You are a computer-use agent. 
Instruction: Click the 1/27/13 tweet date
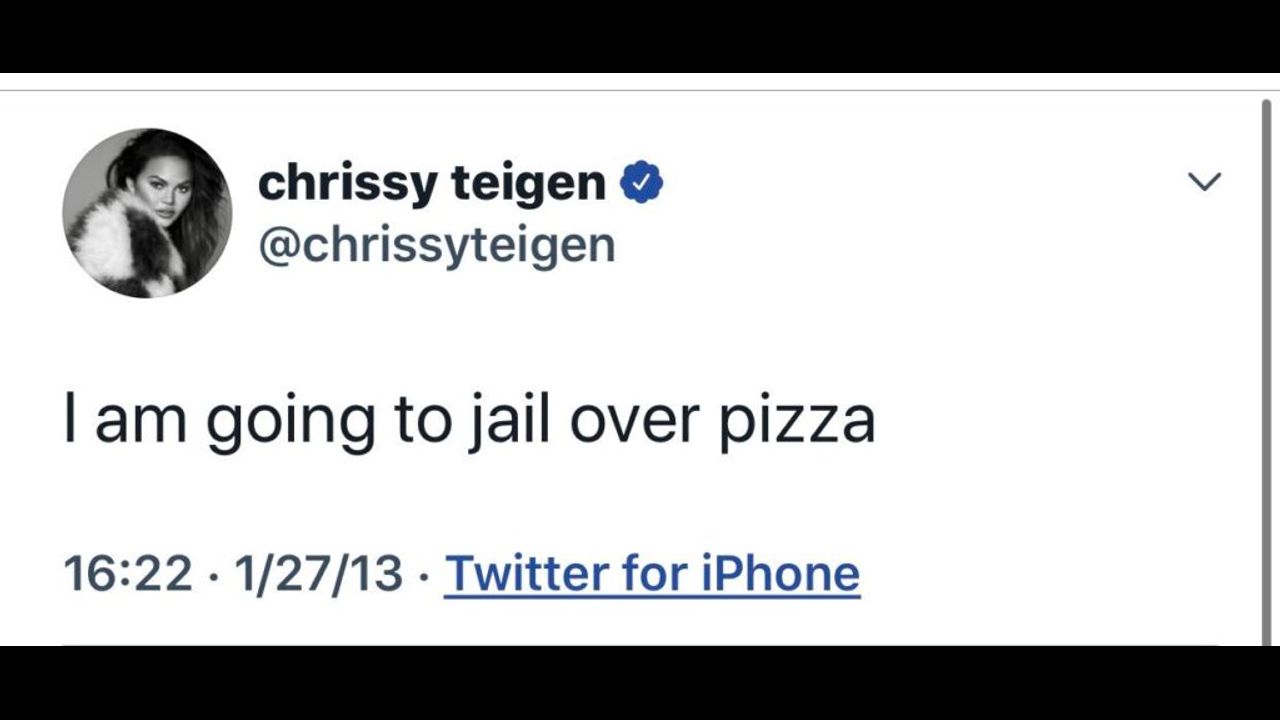coord(318,574)
